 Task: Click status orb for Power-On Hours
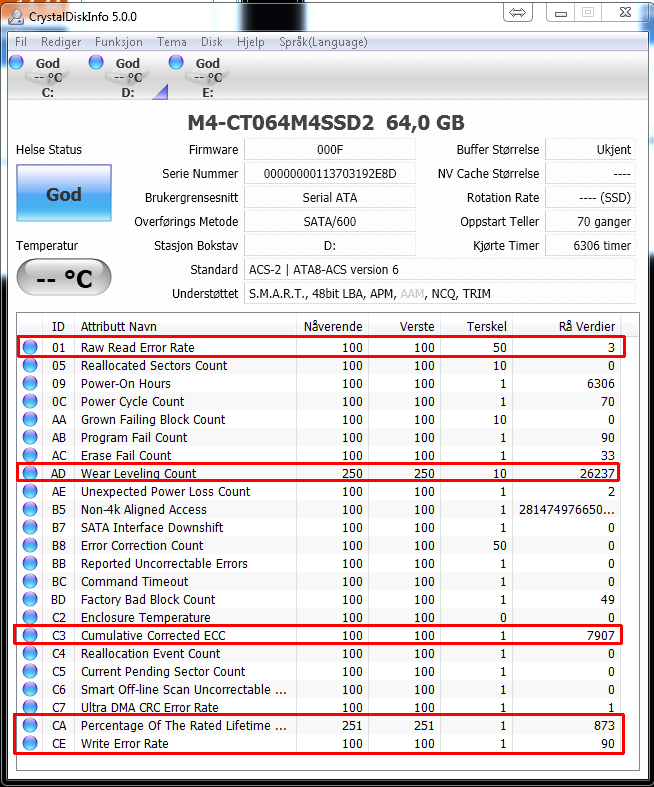[x=30, y=383]
